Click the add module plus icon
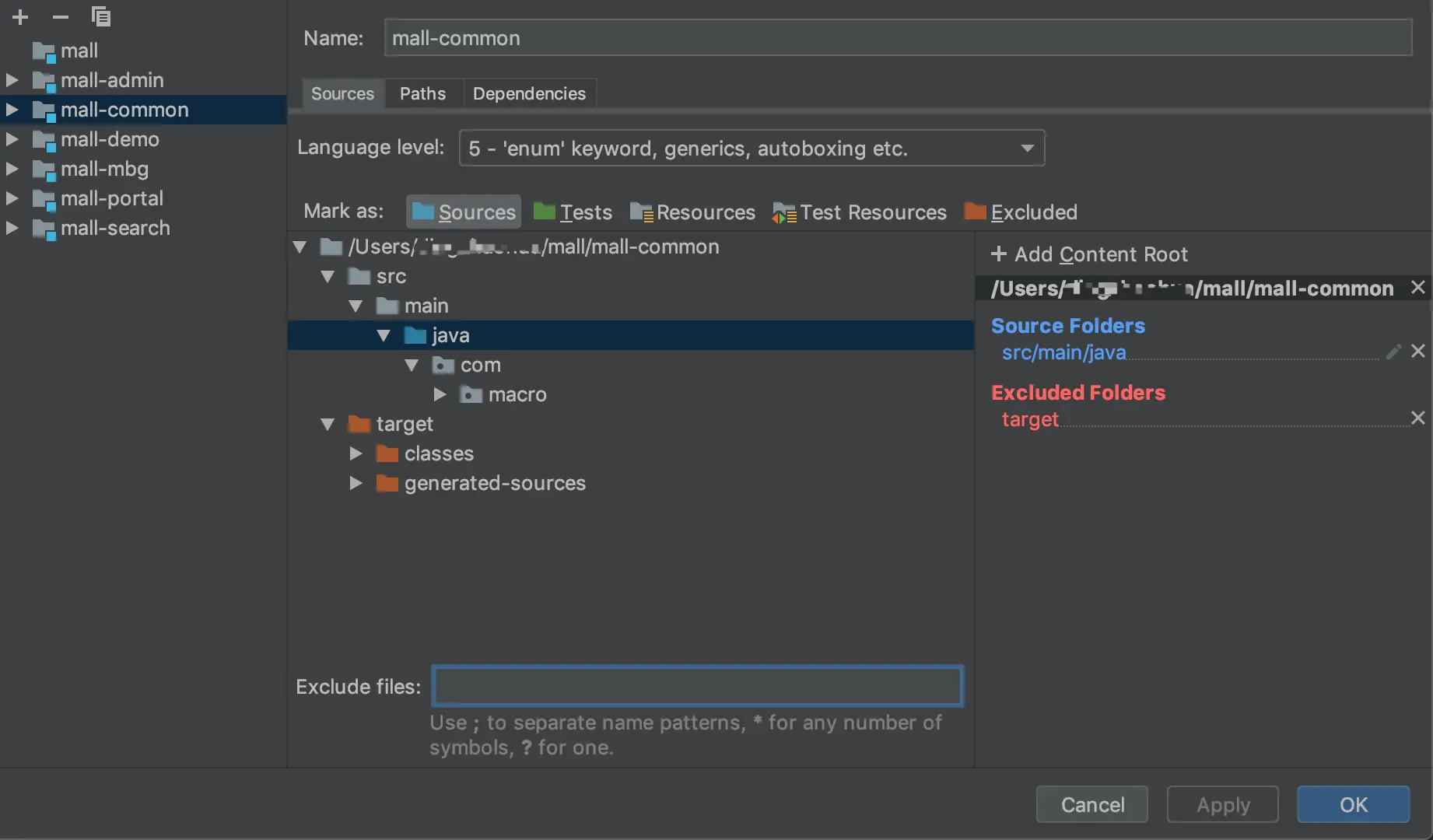The image size is (1433, 840). click(x=20, y=16)
